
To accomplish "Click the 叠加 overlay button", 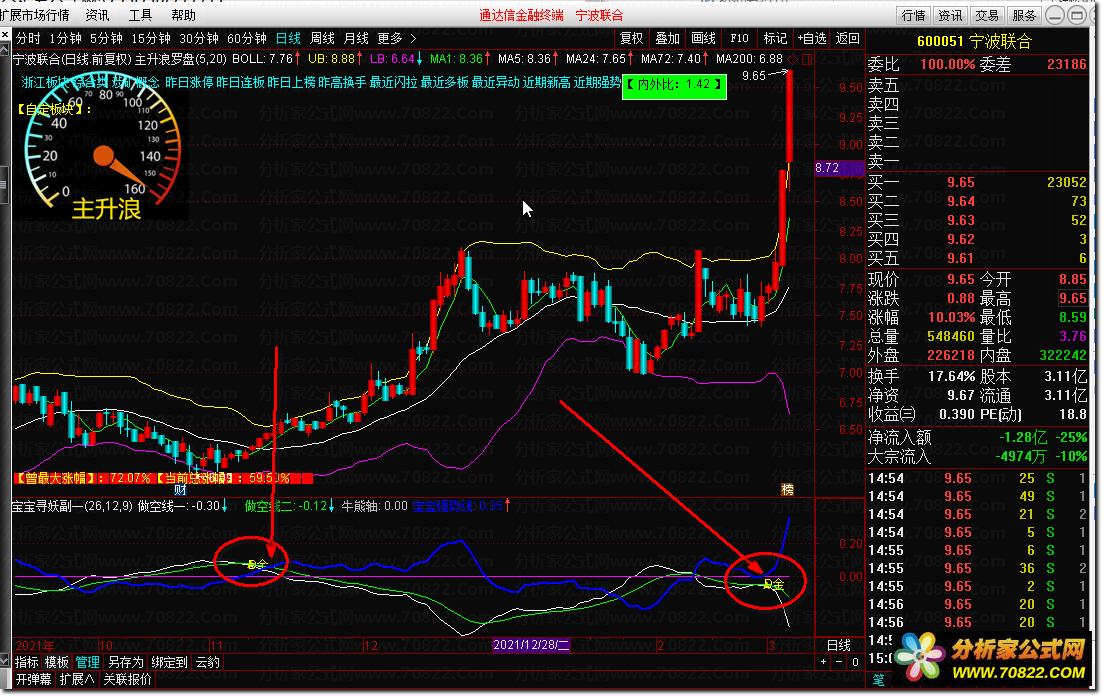I will [x=667, y=38].
